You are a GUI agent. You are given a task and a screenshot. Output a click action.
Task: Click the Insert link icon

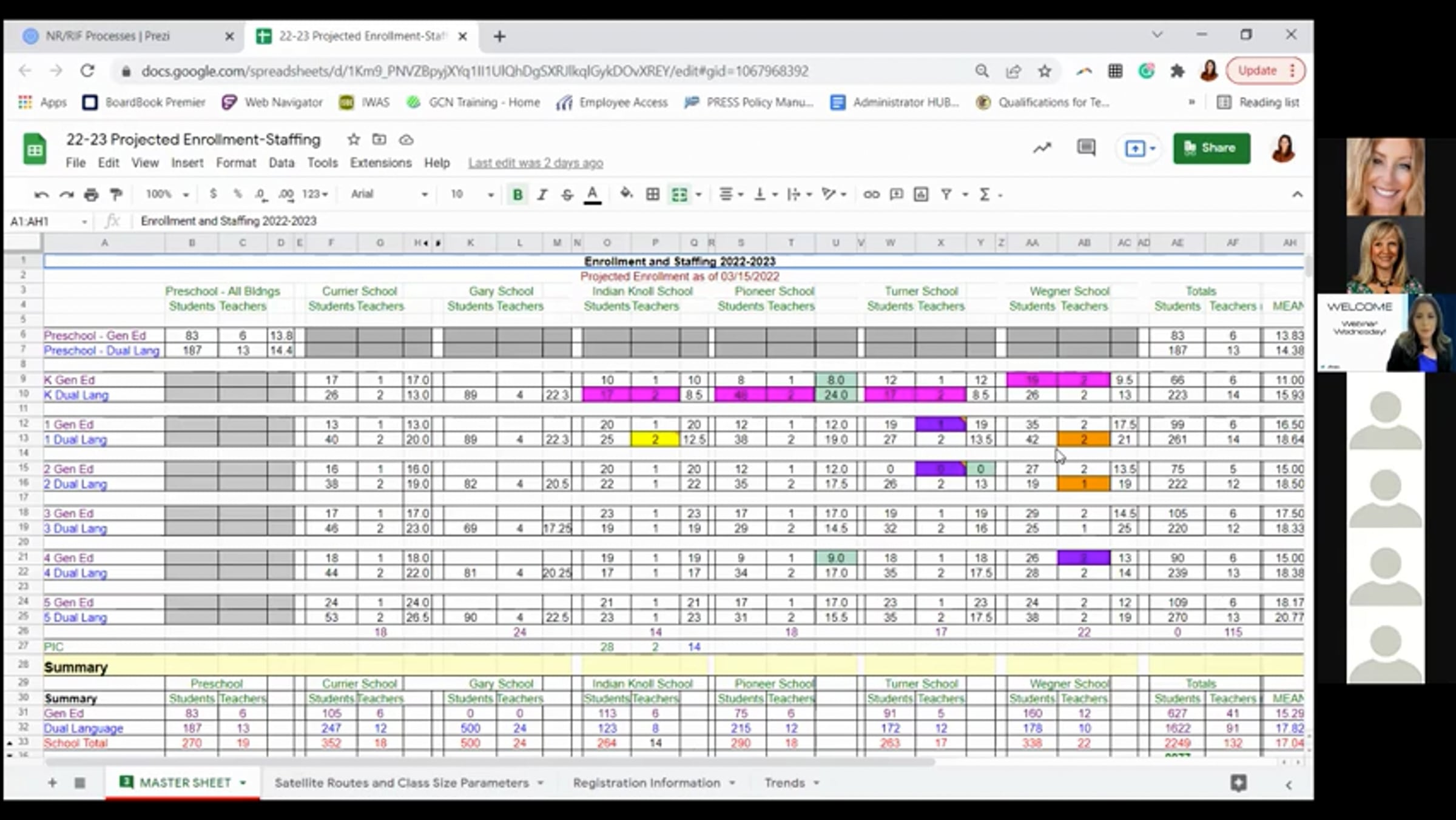(871, 195)
